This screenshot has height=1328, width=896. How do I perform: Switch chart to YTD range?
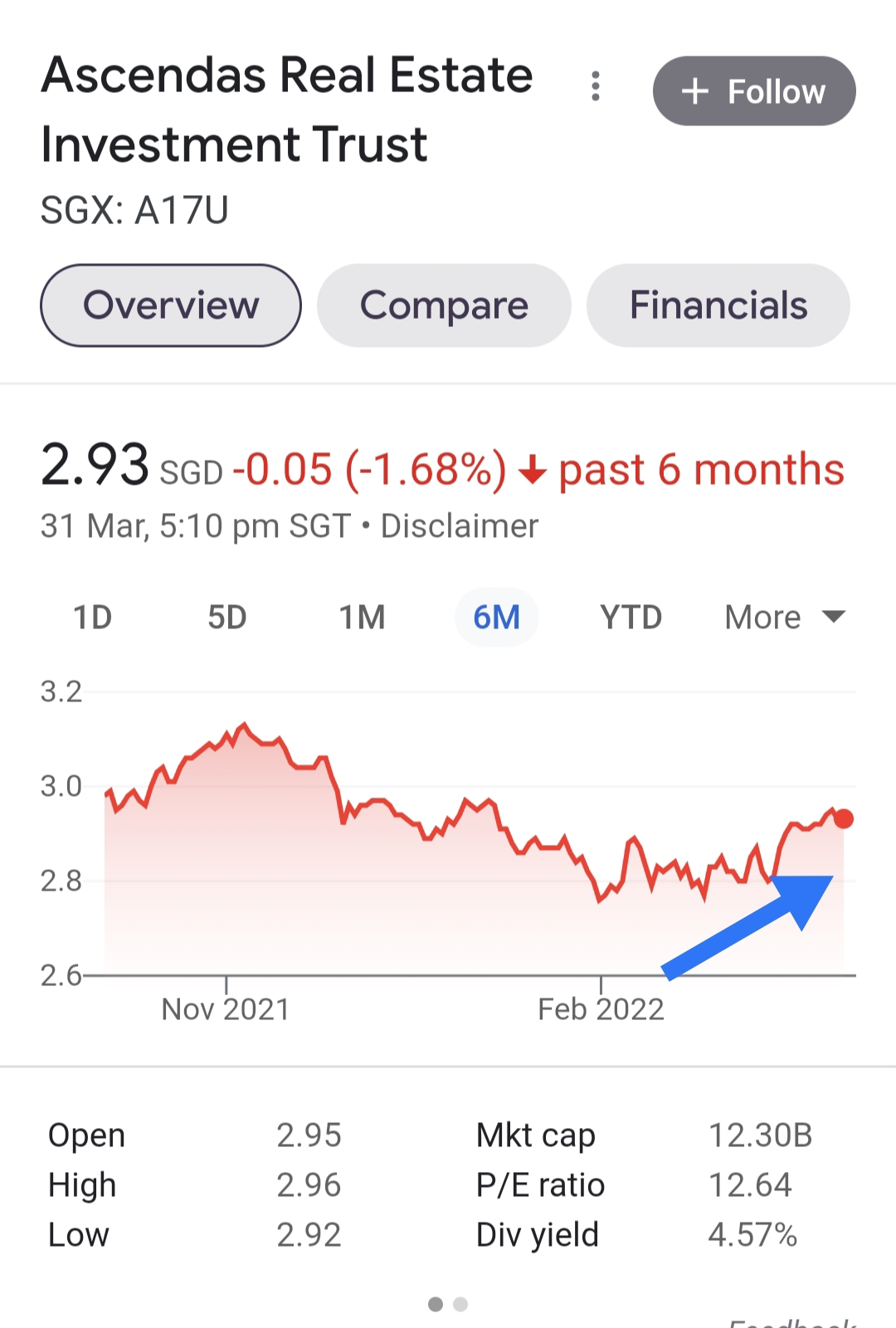tap(631, 618)
